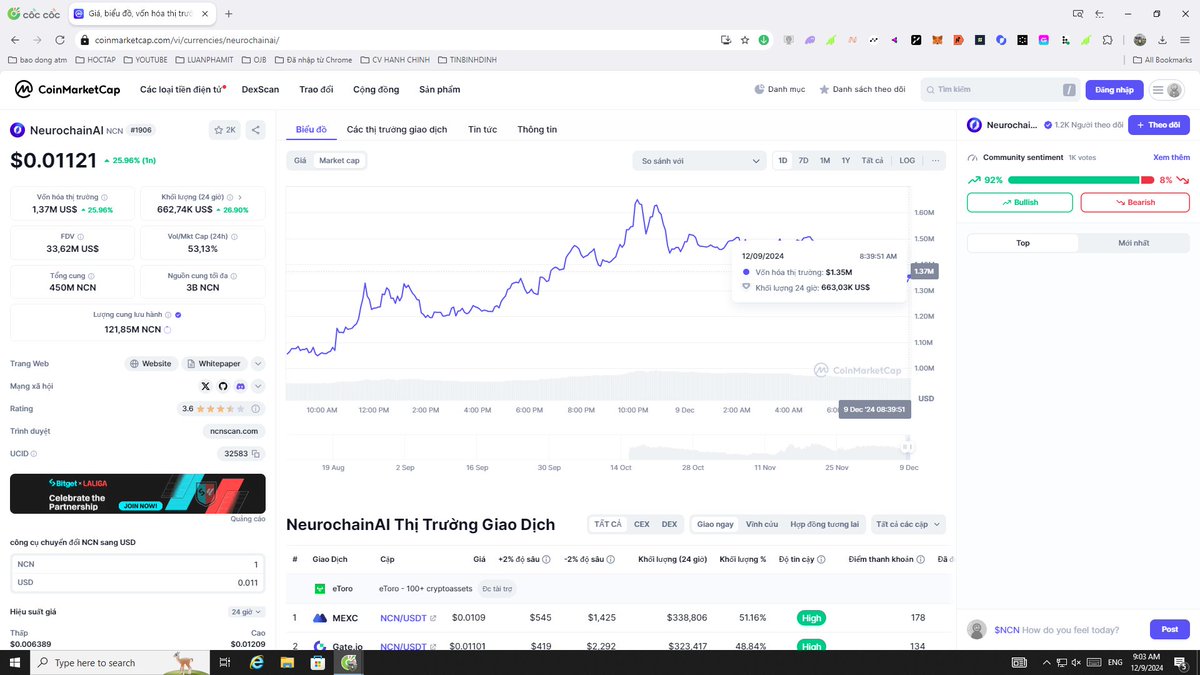Select the 1M chart range

pyautogui.click(x=825, y=160)
